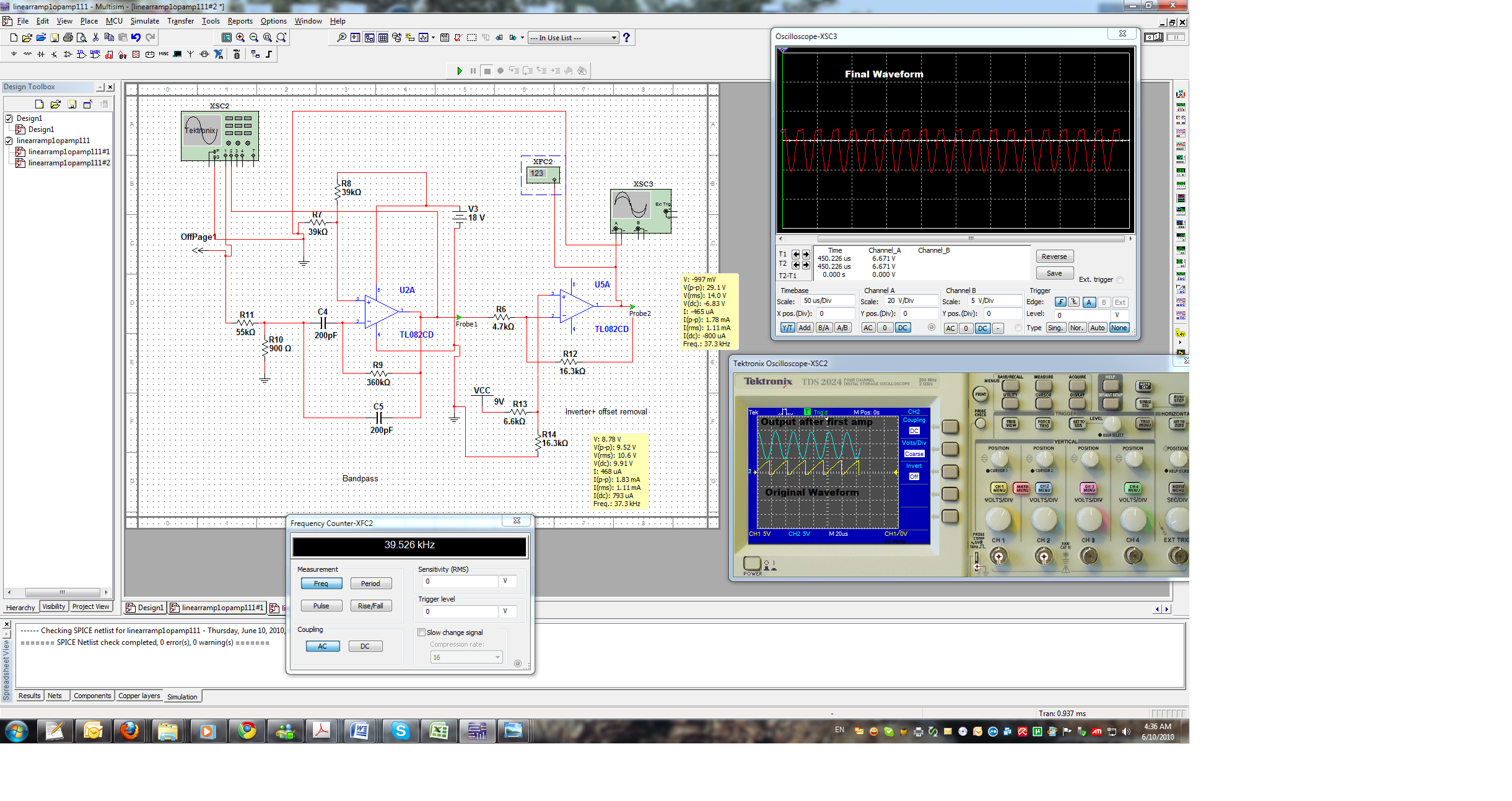1512x801 pixels.
Task: Switch timebase mode to B/A
Action: pyautogui.click(x=823, y=328)
